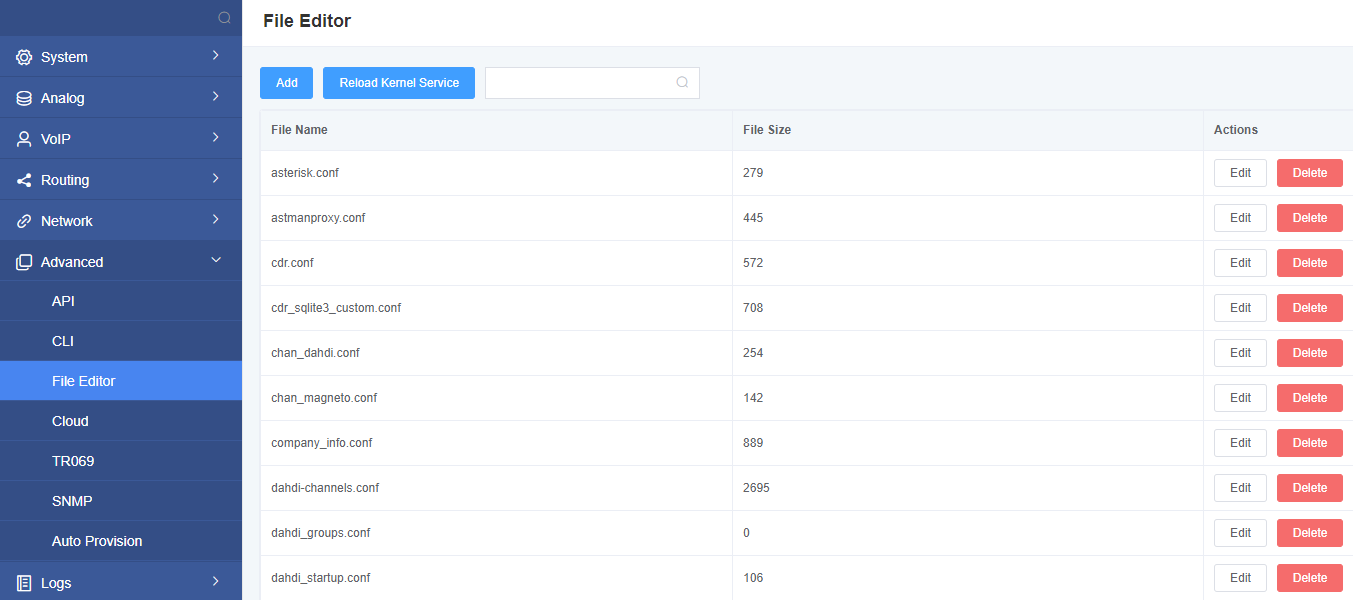Open the API submenu item
Image resolution: width=1353 pixels, height=600 pixels.
point(121,301)
